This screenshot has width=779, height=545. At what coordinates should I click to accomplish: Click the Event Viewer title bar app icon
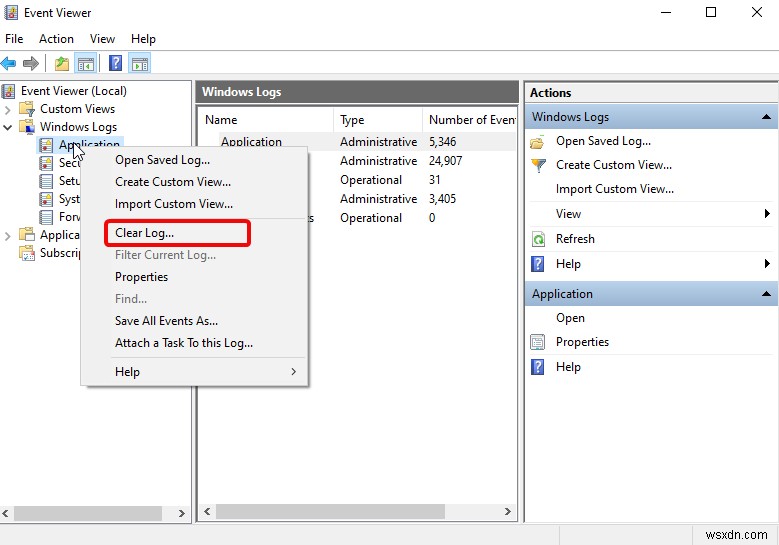(x=11, y=12)
